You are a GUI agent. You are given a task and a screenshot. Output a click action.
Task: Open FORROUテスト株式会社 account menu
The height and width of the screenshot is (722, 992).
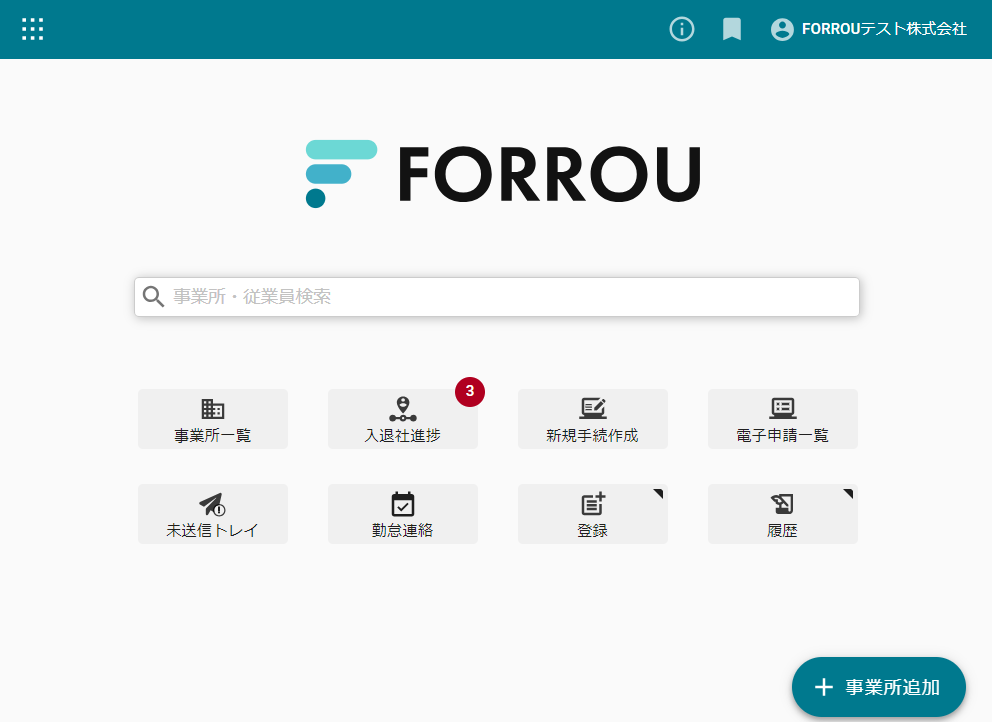869,29
